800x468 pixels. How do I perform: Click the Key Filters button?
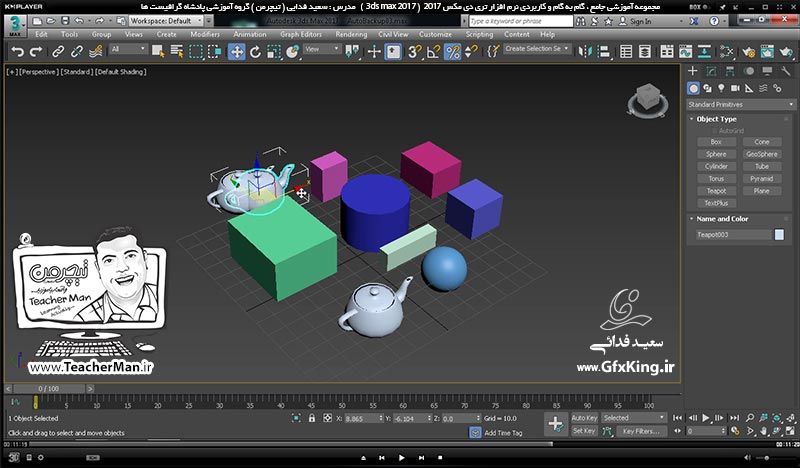pos(641,431)
